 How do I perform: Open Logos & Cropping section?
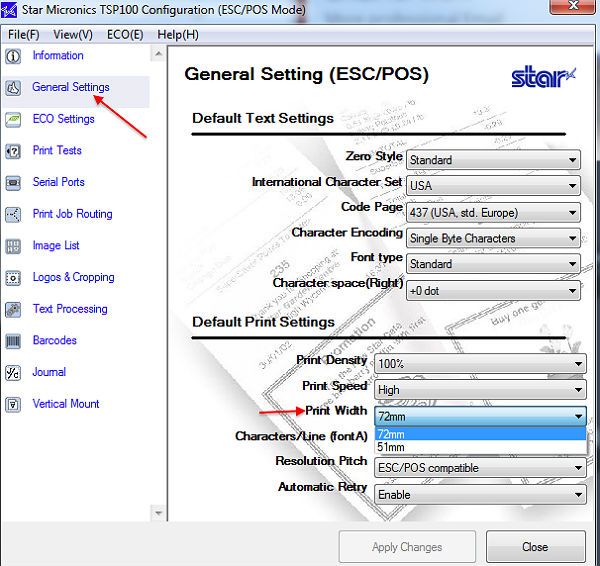73,277
